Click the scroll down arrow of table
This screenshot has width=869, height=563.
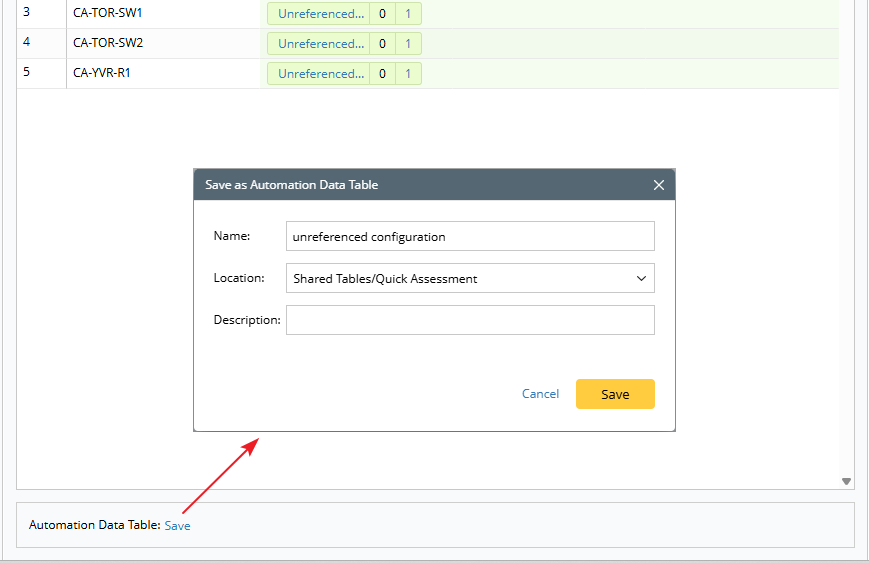(x=846, y=481)
